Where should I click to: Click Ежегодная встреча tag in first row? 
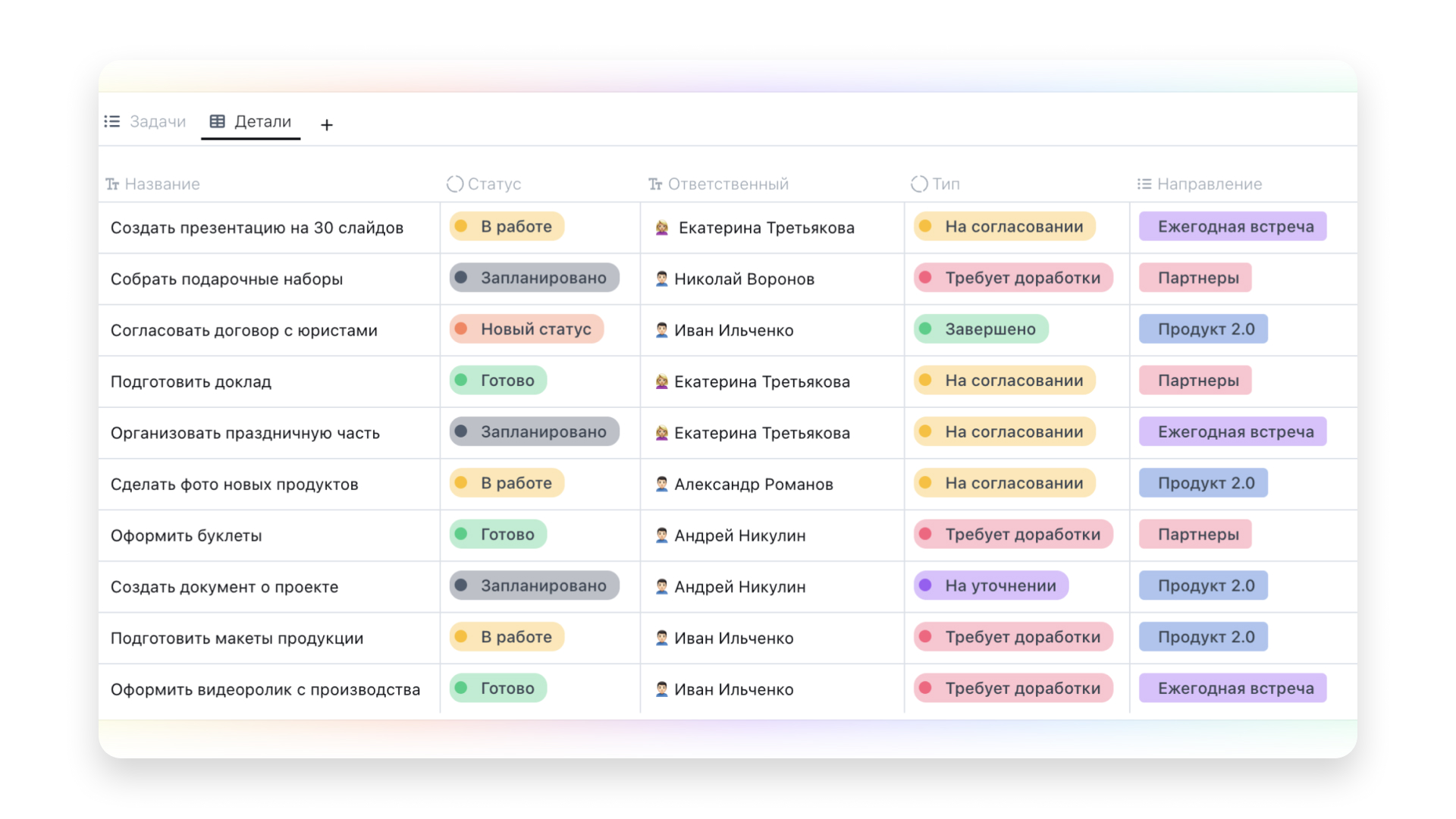coord(1232,227)
